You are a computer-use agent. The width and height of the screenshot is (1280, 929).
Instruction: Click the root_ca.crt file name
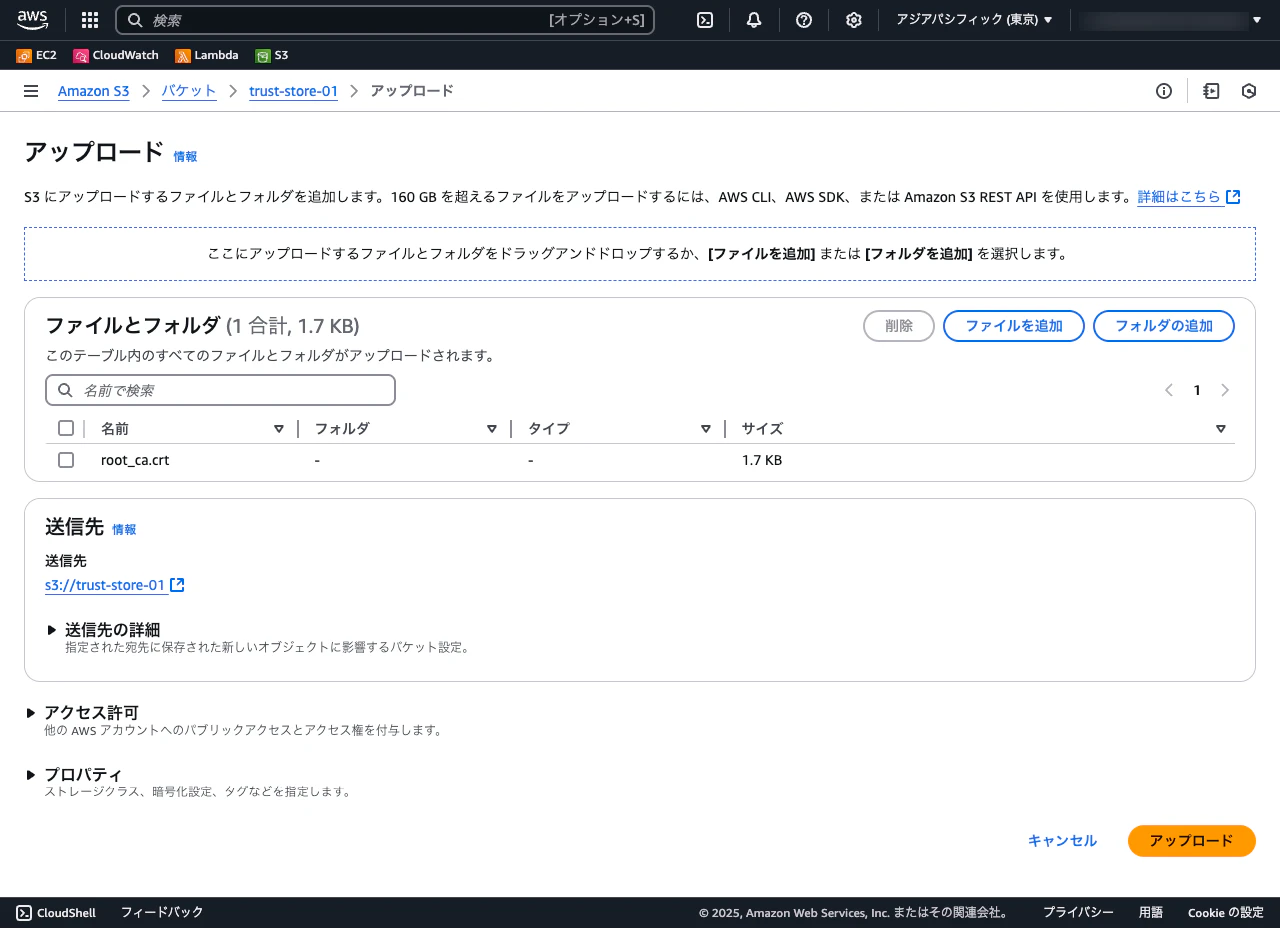135,460
